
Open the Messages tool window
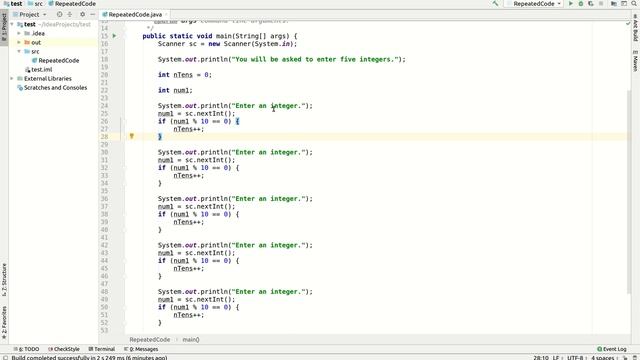tap(141, 349)
